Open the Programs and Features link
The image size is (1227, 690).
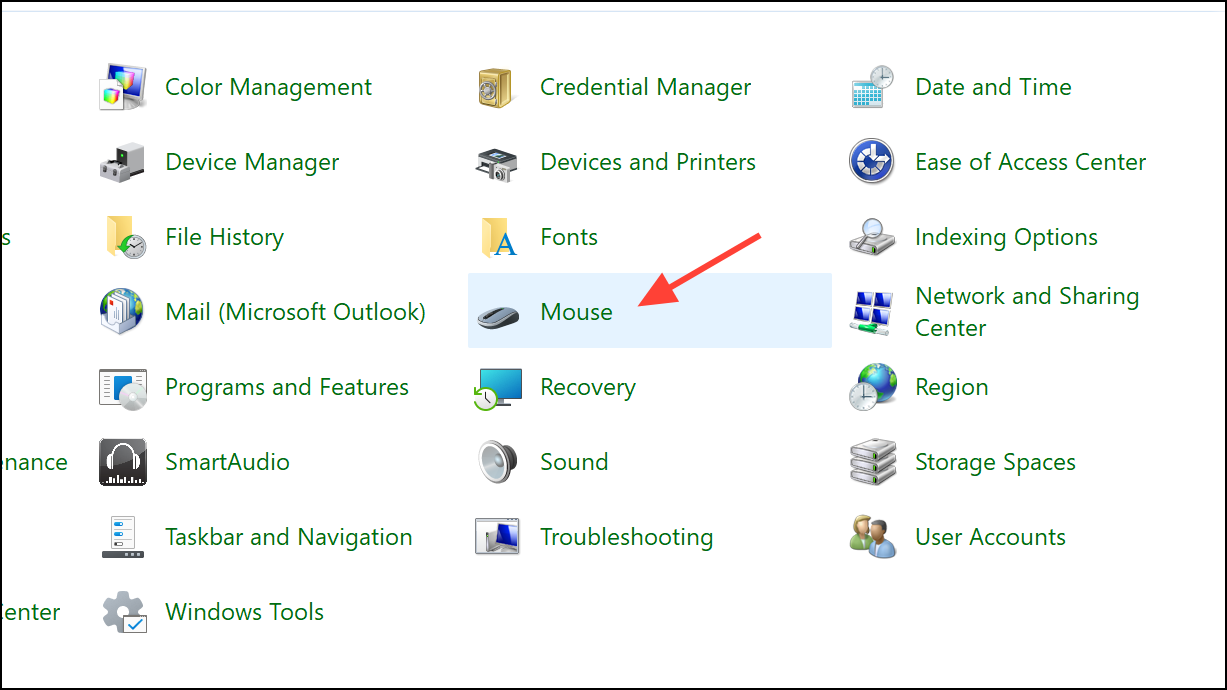[287, 388]
